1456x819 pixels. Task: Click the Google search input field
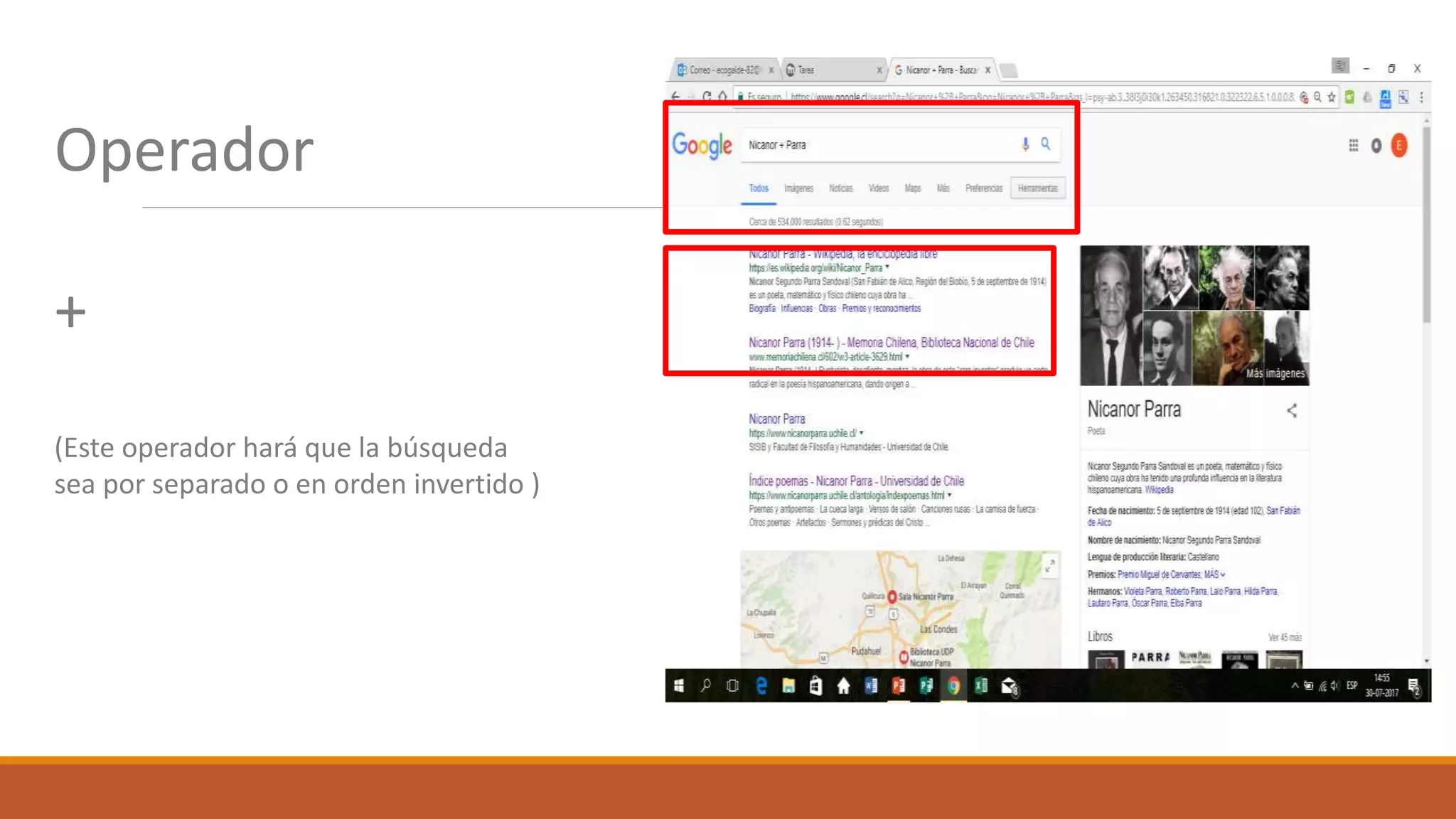(880, 145)
